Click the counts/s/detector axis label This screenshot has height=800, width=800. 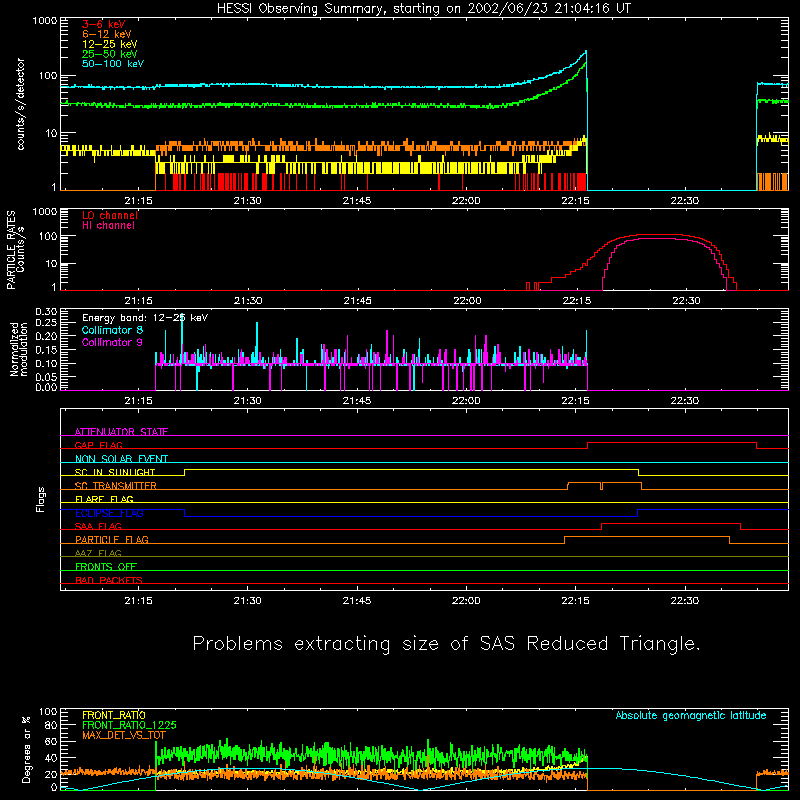tap(20, 104)
